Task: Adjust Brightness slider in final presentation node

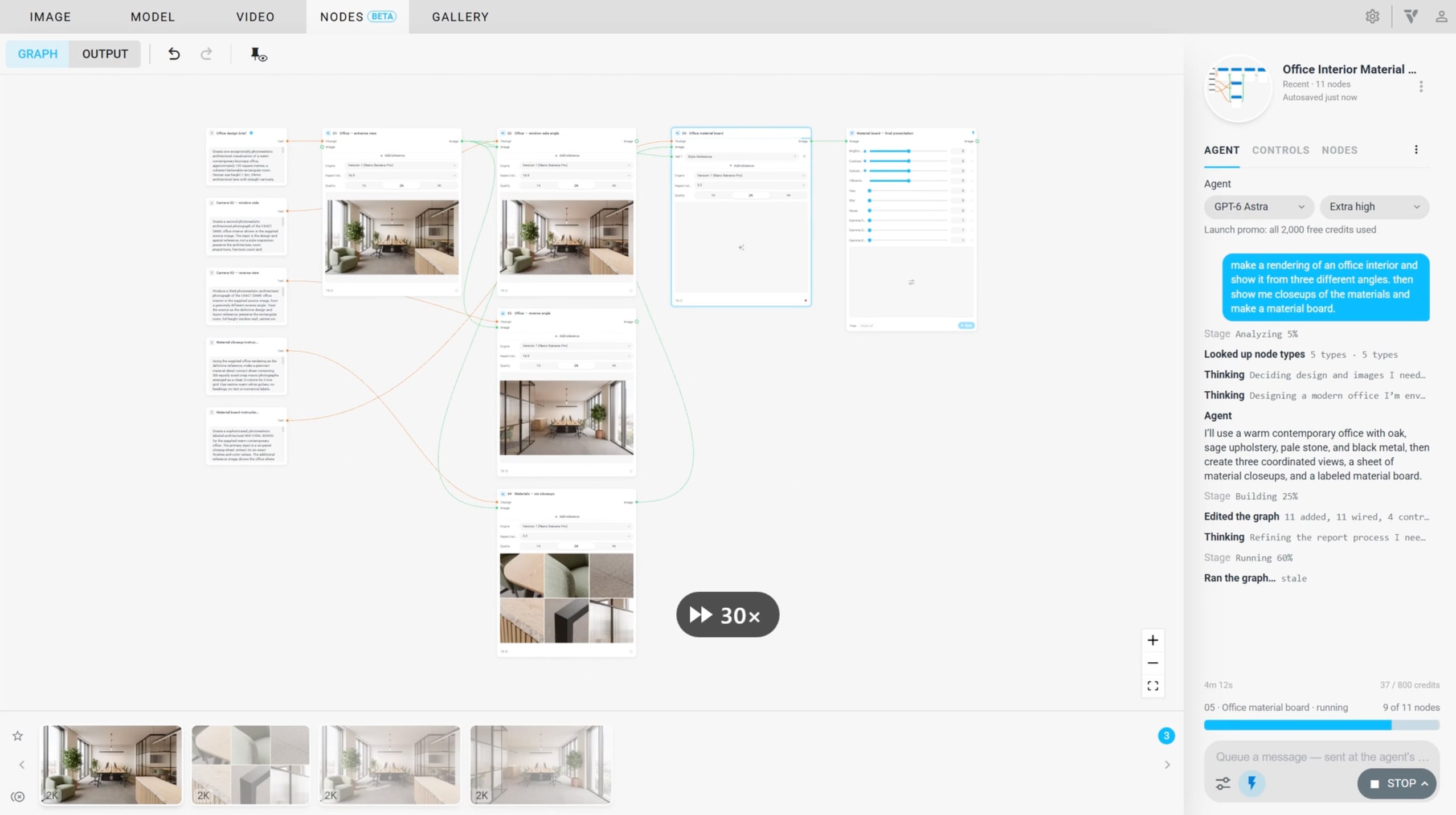Action: (909, 151)
